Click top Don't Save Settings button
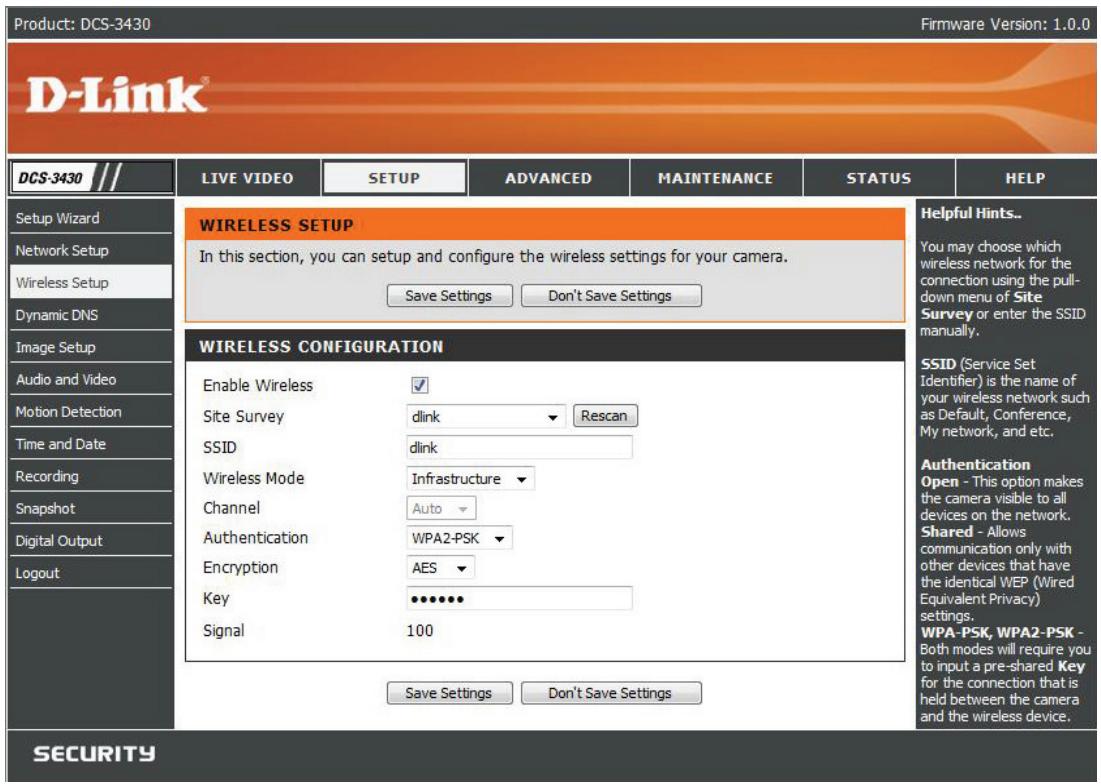1101x784 pixels. click(611, 295)
